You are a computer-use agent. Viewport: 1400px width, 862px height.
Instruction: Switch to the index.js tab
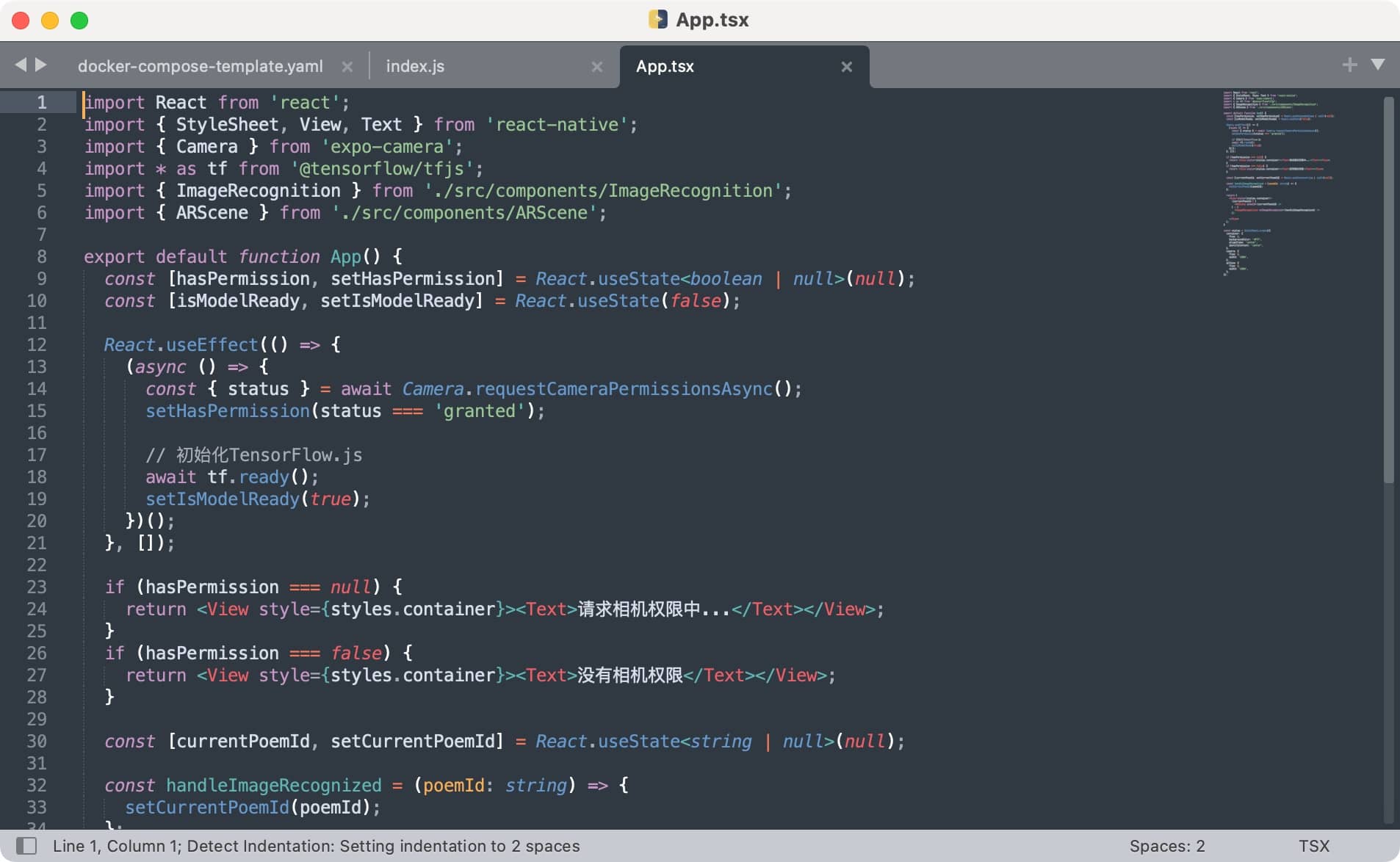click(415, 66)
